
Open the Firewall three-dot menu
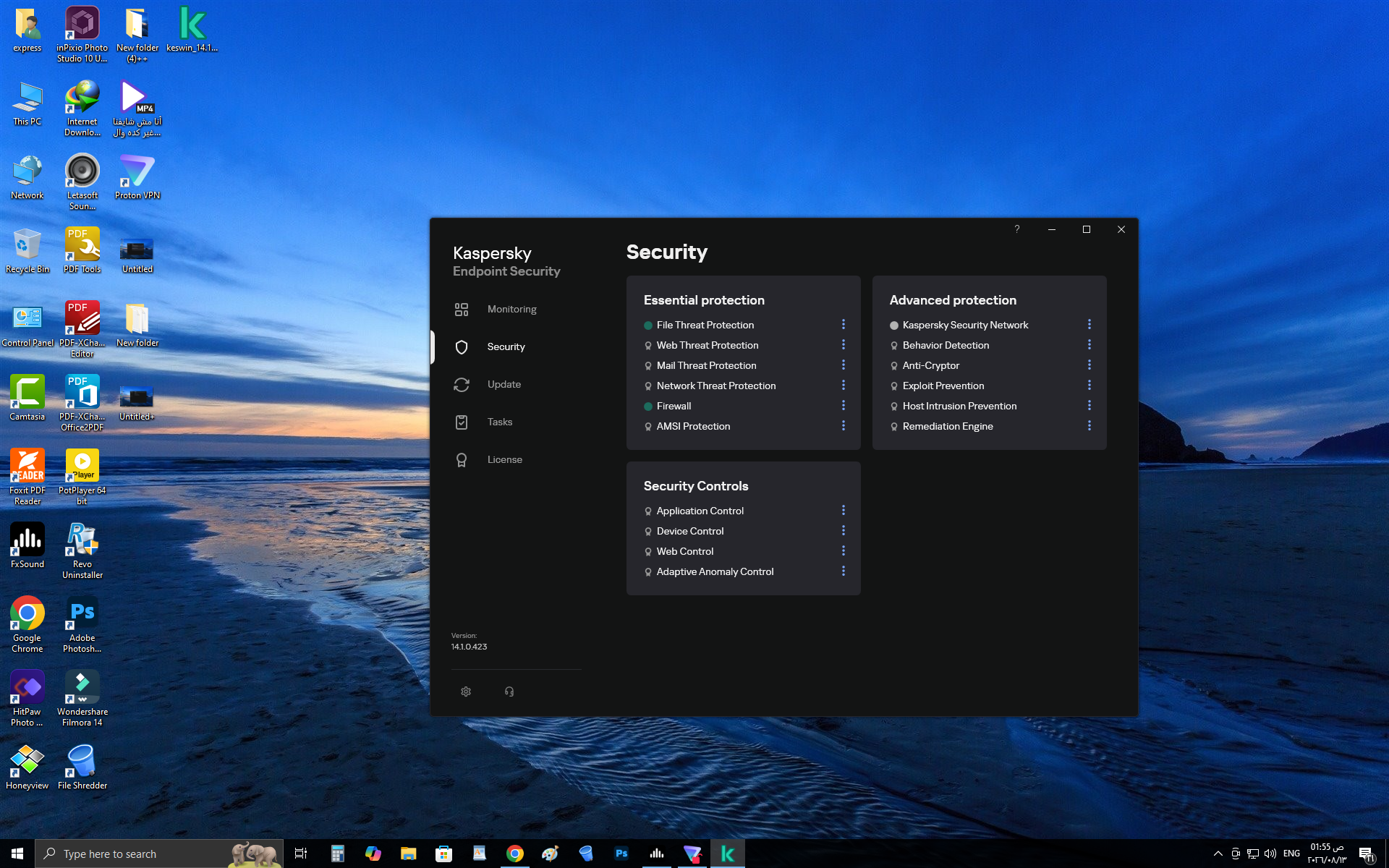click(x=844, y=406)
